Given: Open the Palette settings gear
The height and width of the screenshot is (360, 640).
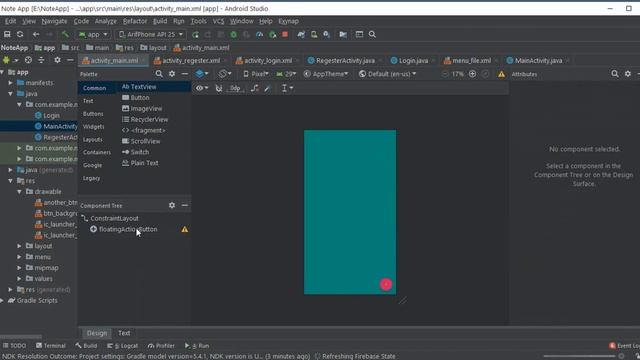Looking at the screenshot, I should coord(172,74).
